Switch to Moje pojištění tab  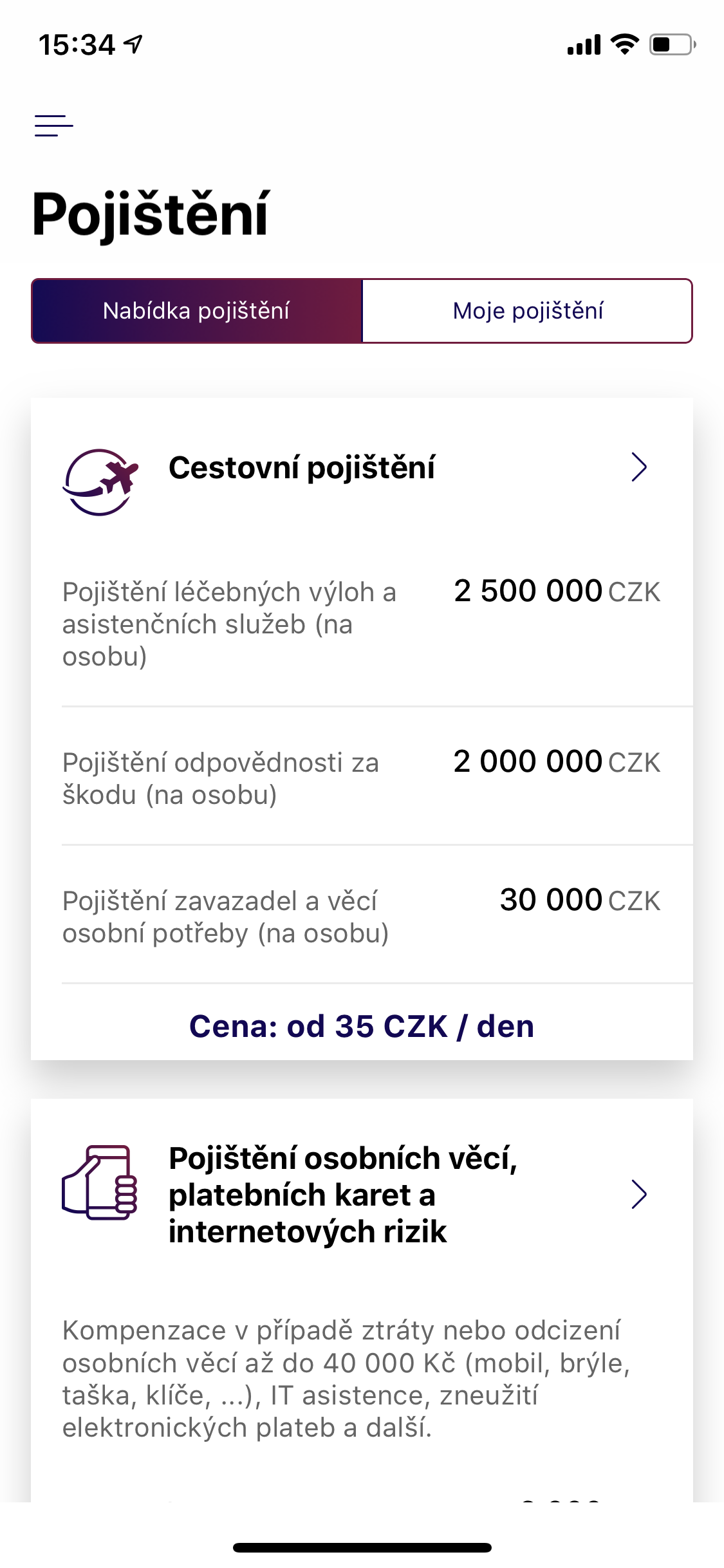click(x=527, y=311)
